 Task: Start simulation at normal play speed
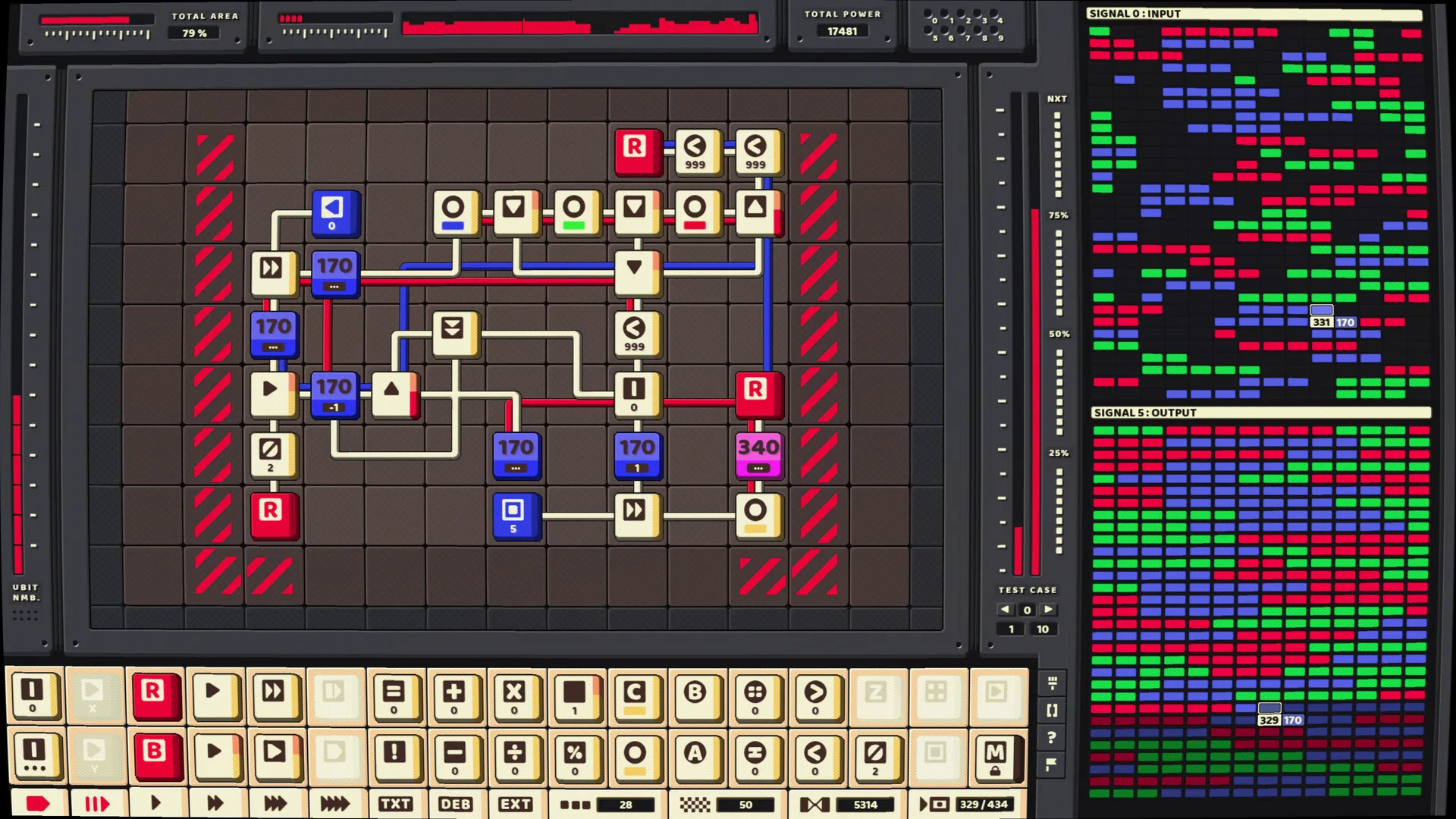155,804
